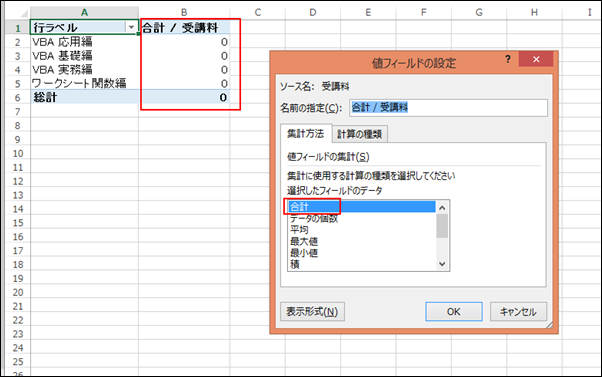Screen dimensions: 602x377
Task: Select 平均 in the list
Action: (362, 230)
